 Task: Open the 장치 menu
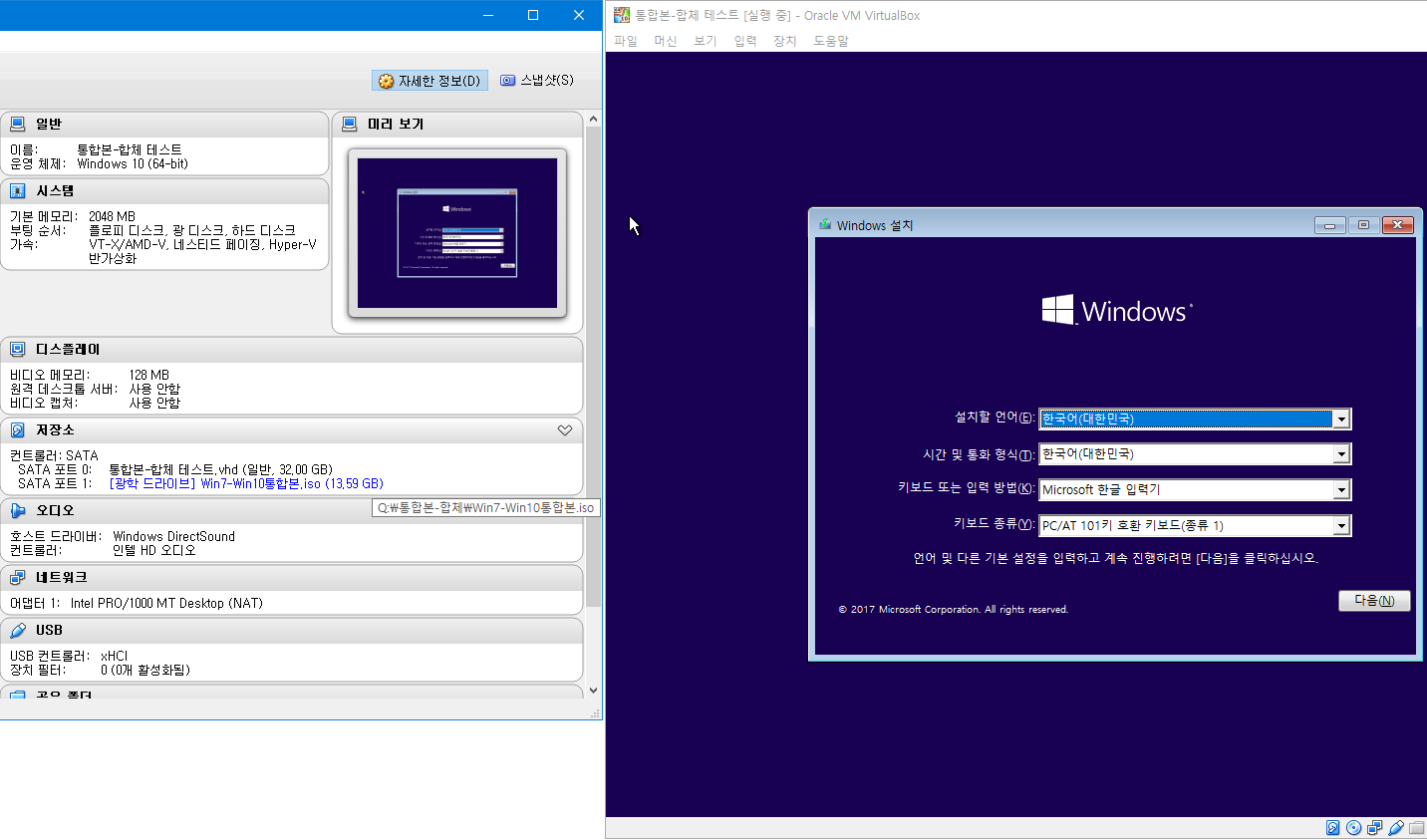(785, 41)
